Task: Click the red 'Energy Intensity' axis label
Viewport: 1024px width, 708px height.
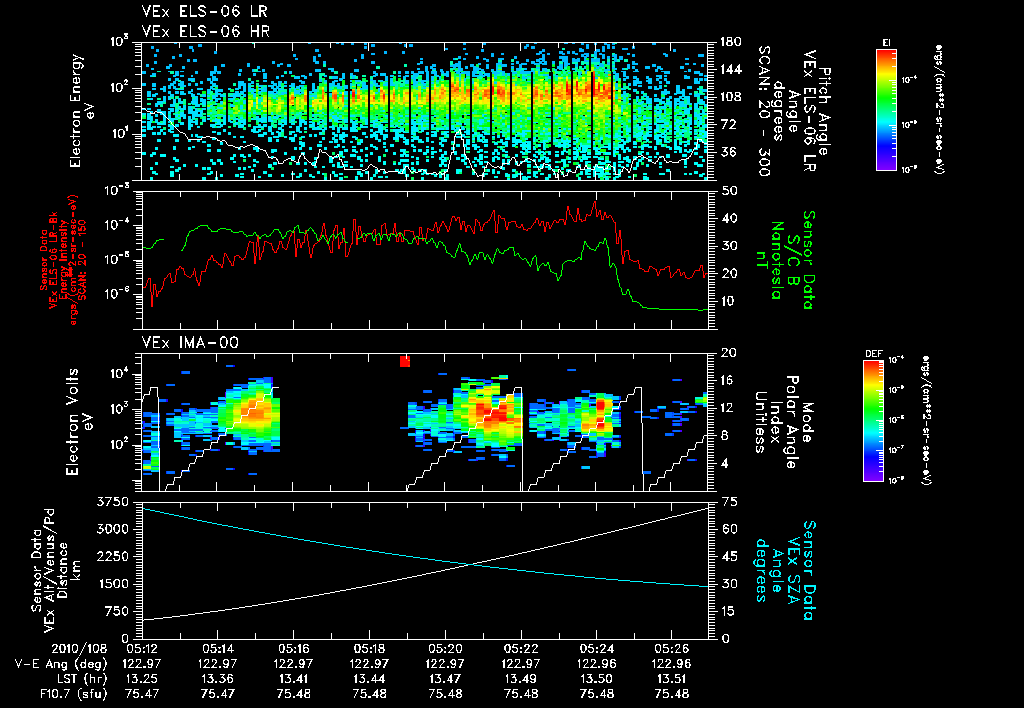Action: coord(65,259)
